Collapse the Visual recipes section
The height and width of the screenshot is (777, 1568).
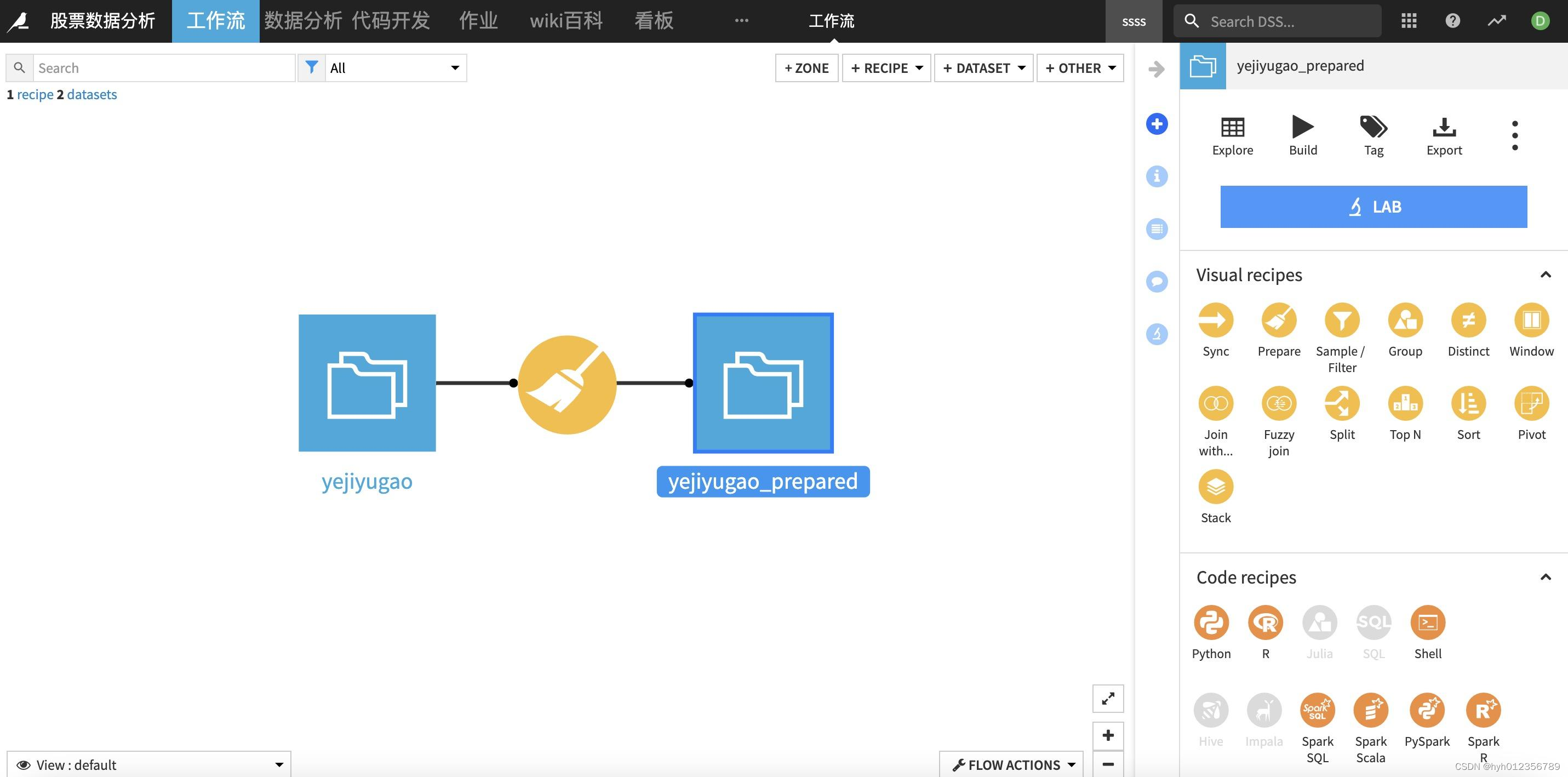point(1545,275)
